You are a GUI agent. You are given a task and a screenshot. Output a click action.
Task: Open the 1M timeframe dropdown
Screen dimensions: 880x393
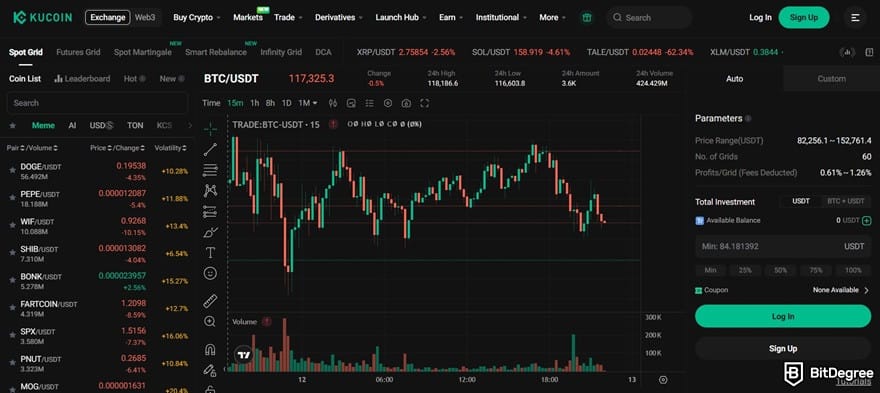click(308, 103)
